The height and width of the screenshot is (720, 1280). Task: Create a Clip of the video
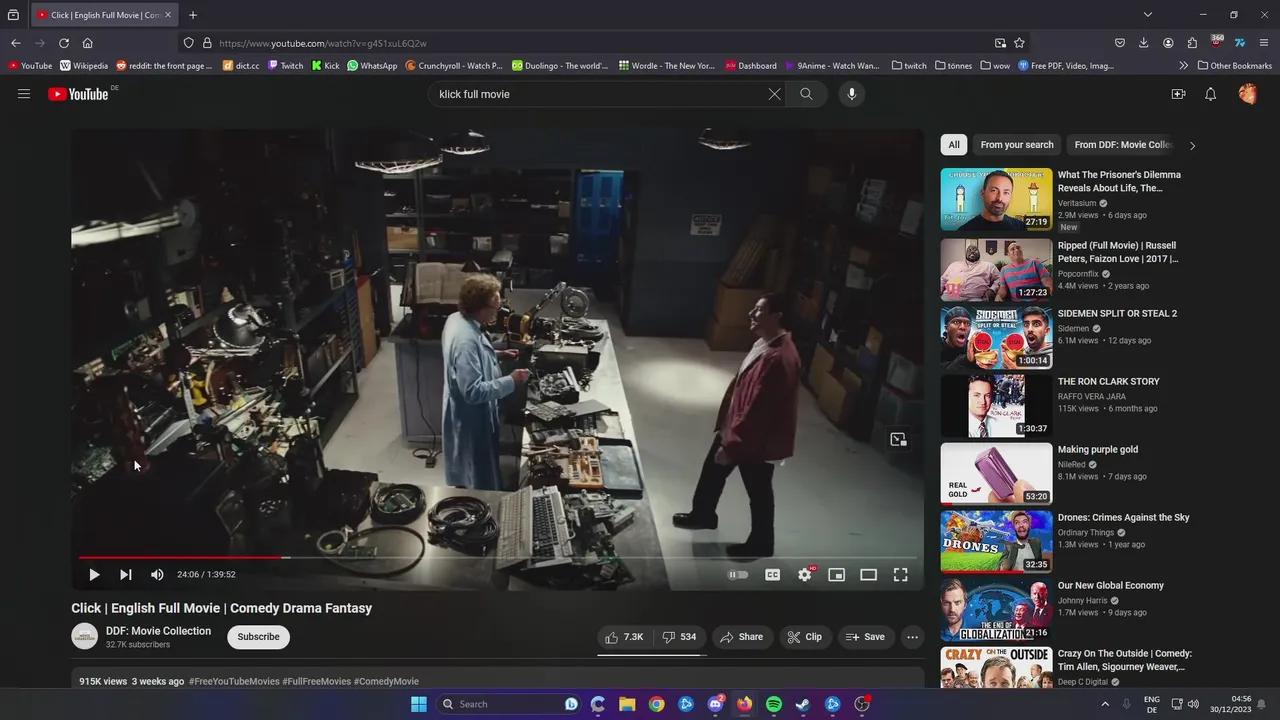pos(804,637)
